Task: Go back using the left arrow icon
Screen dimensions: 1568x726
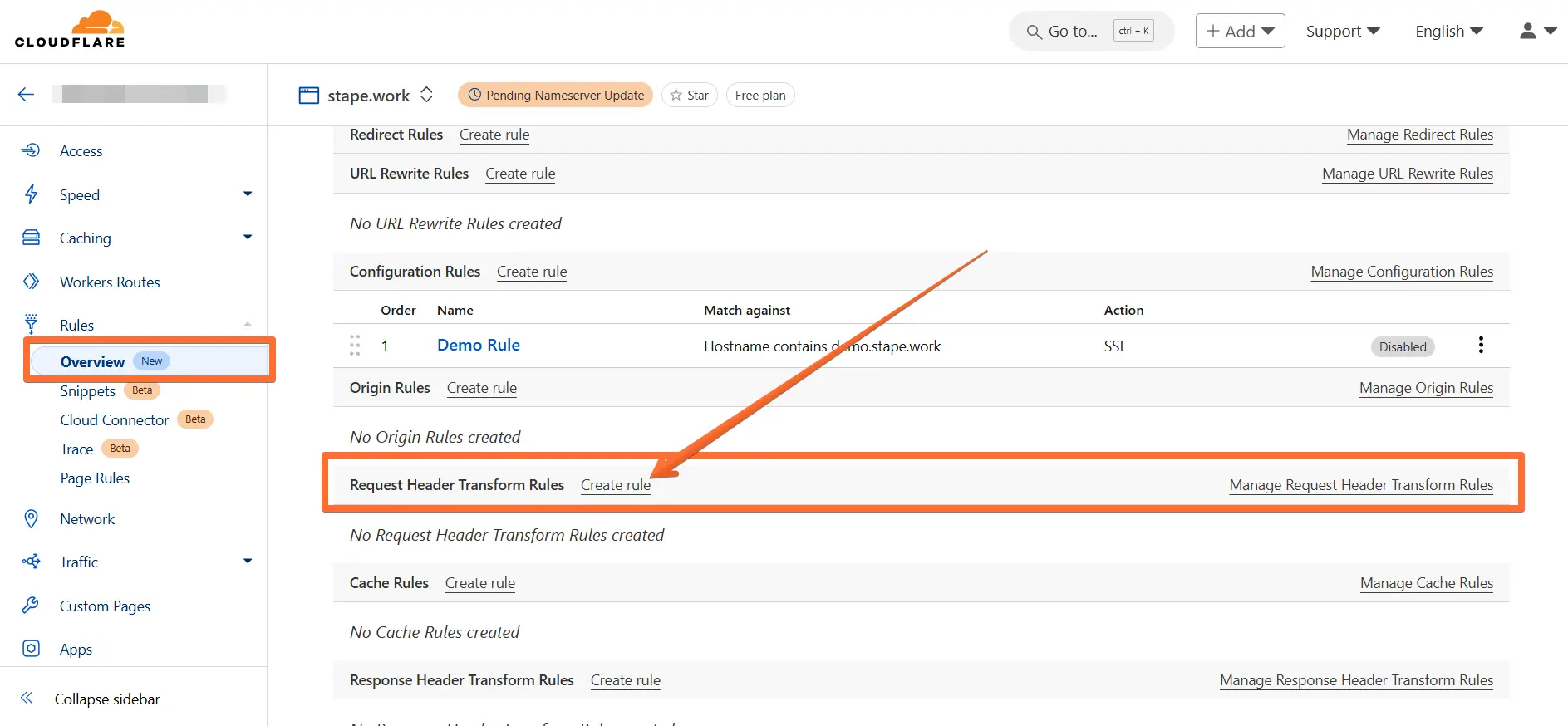Action: (x=26, y=94)
